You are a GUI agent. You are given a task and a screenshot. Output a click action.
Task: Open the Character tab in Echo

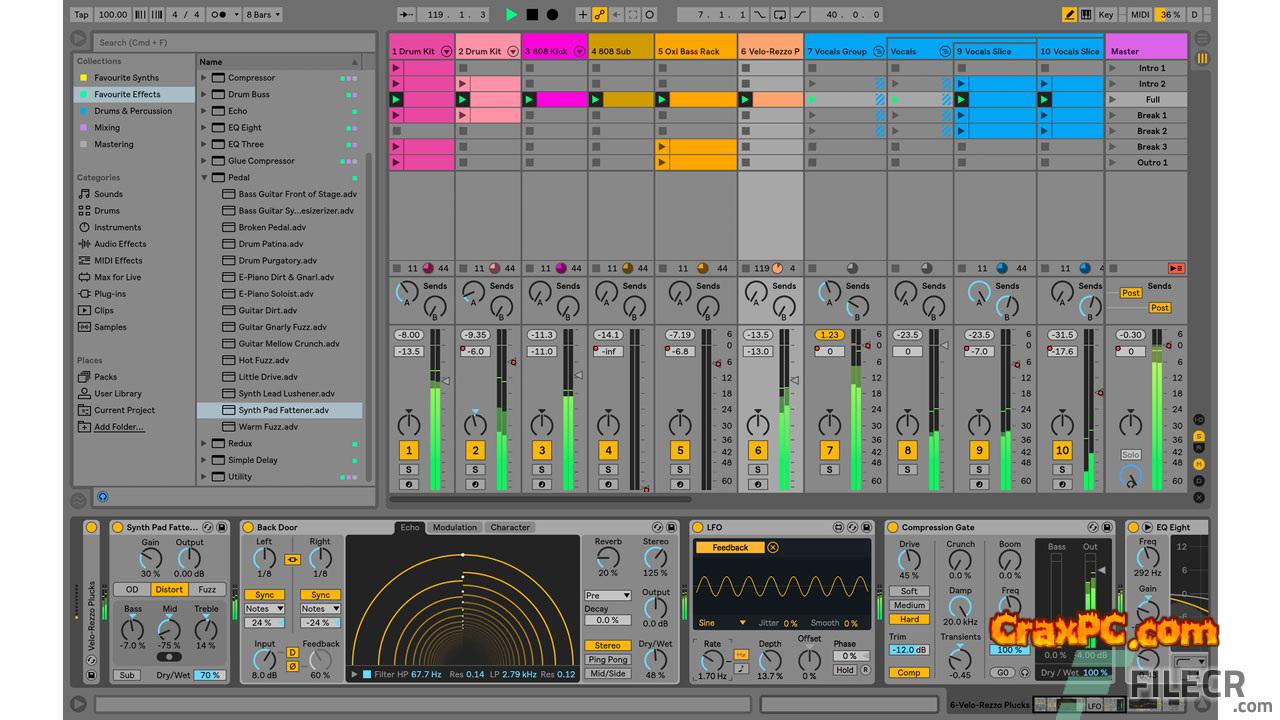click(510, 527)
